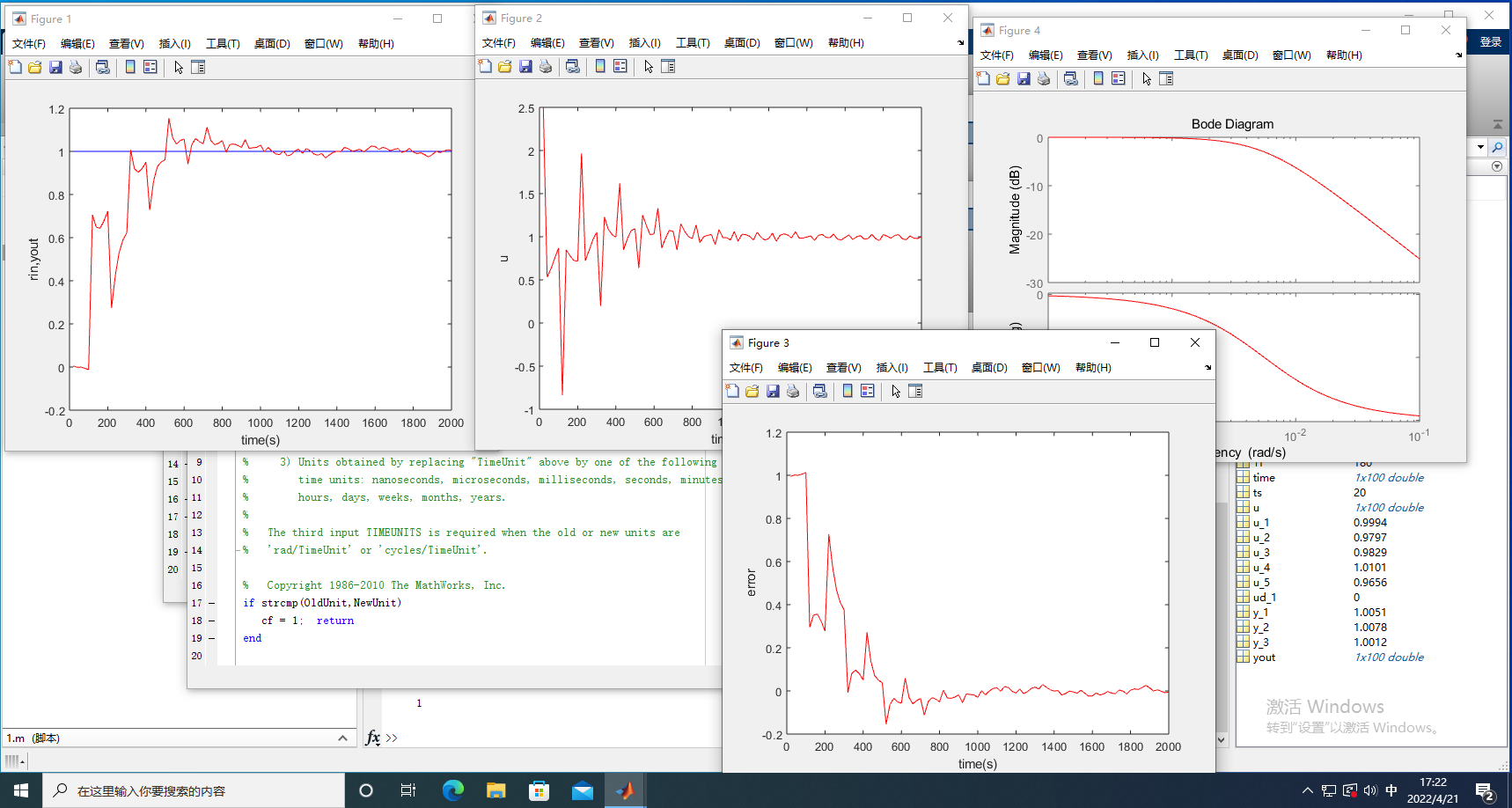This screenshot has width=1512, height=808.
Task: Open 桌面(D) menu in Figure 4
Action: pyautogui.click(x=1240, y=55)
